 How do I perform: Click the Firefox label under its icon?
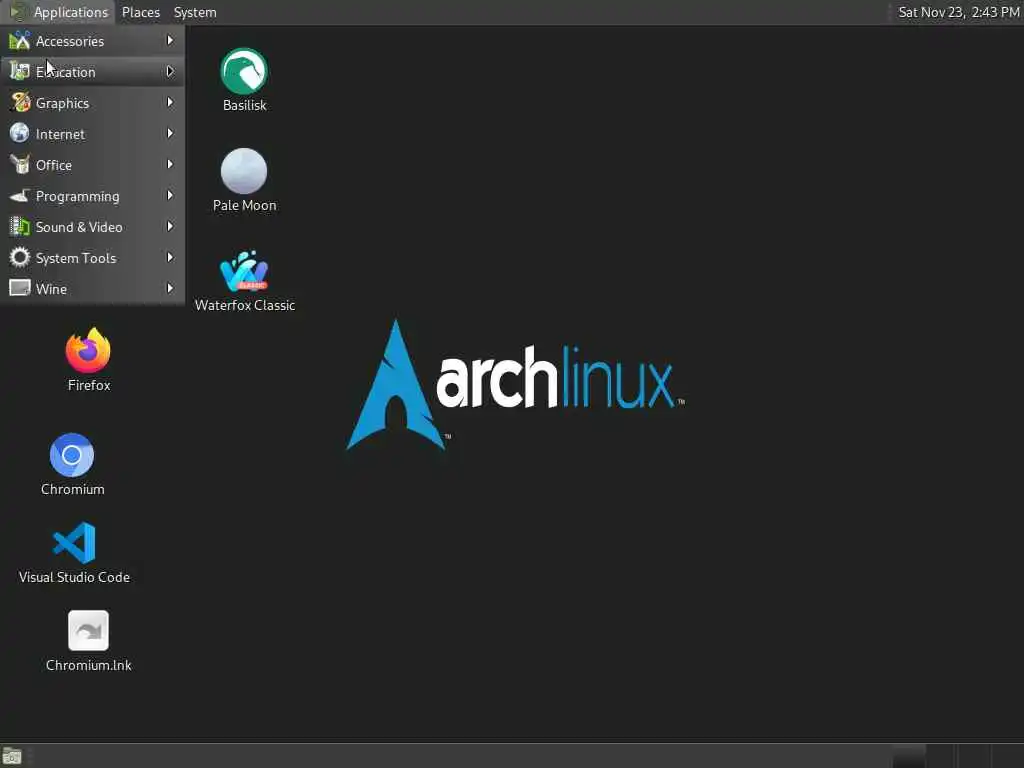pos(89,385)
